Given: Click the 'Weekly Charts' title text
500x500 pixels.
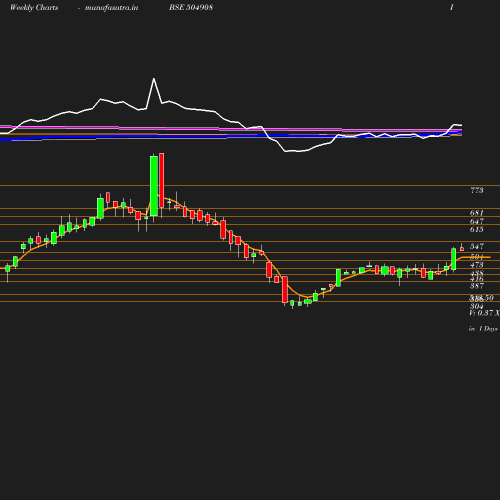Looking at the screenshot, I should coord(34,8).
